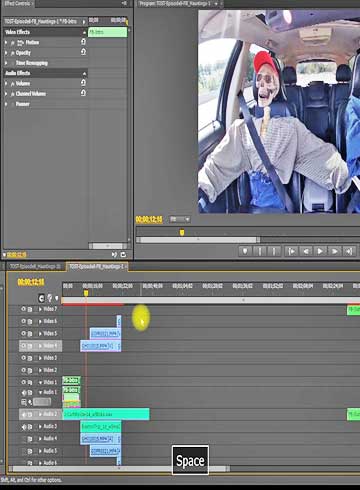Hide the Video 1 track output
Screen dimensions: 360x490
(23, 382)
